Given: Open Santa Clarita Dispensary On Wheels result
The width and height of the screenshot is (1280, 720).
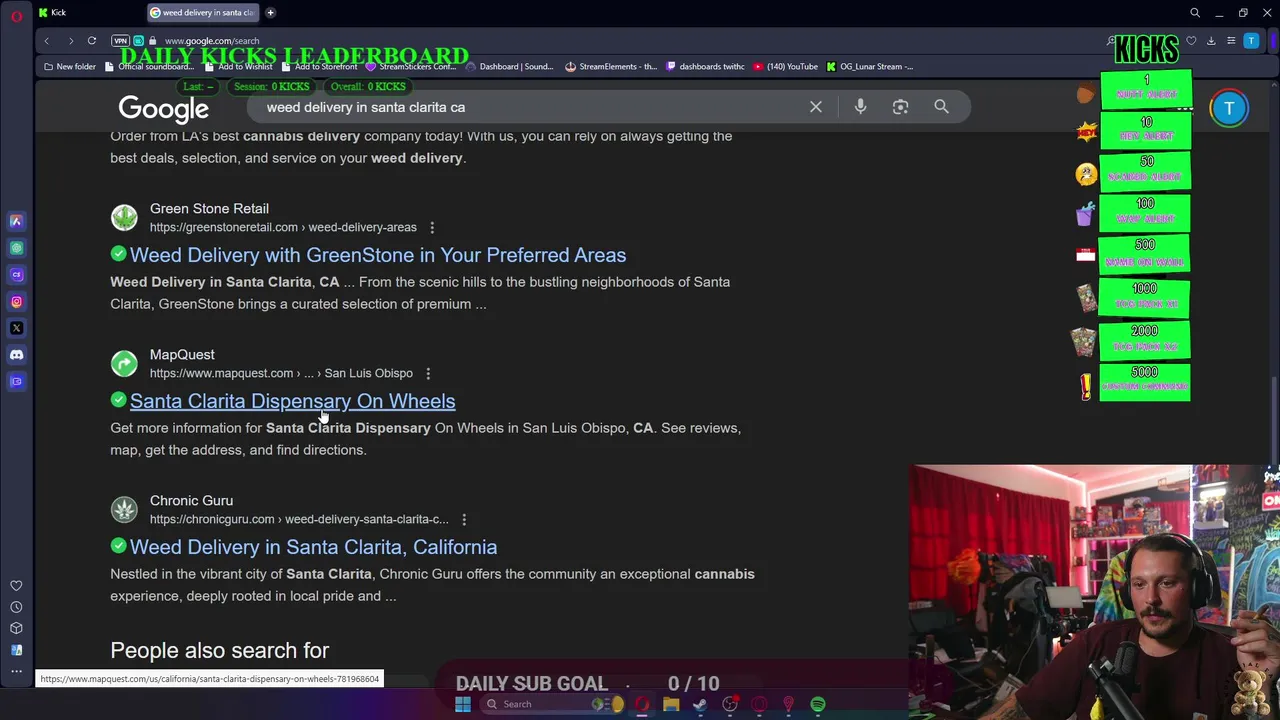Looking at the screenshot, I should point(292,401).
